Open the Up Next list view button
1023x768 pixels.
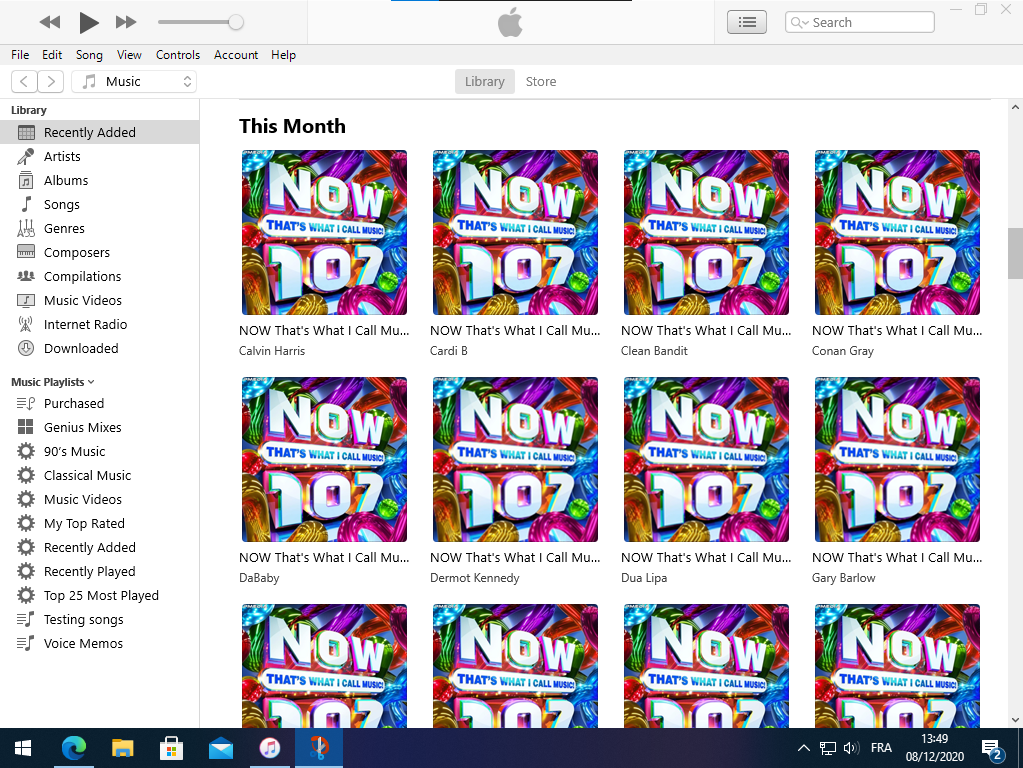(x=747, y=22)
